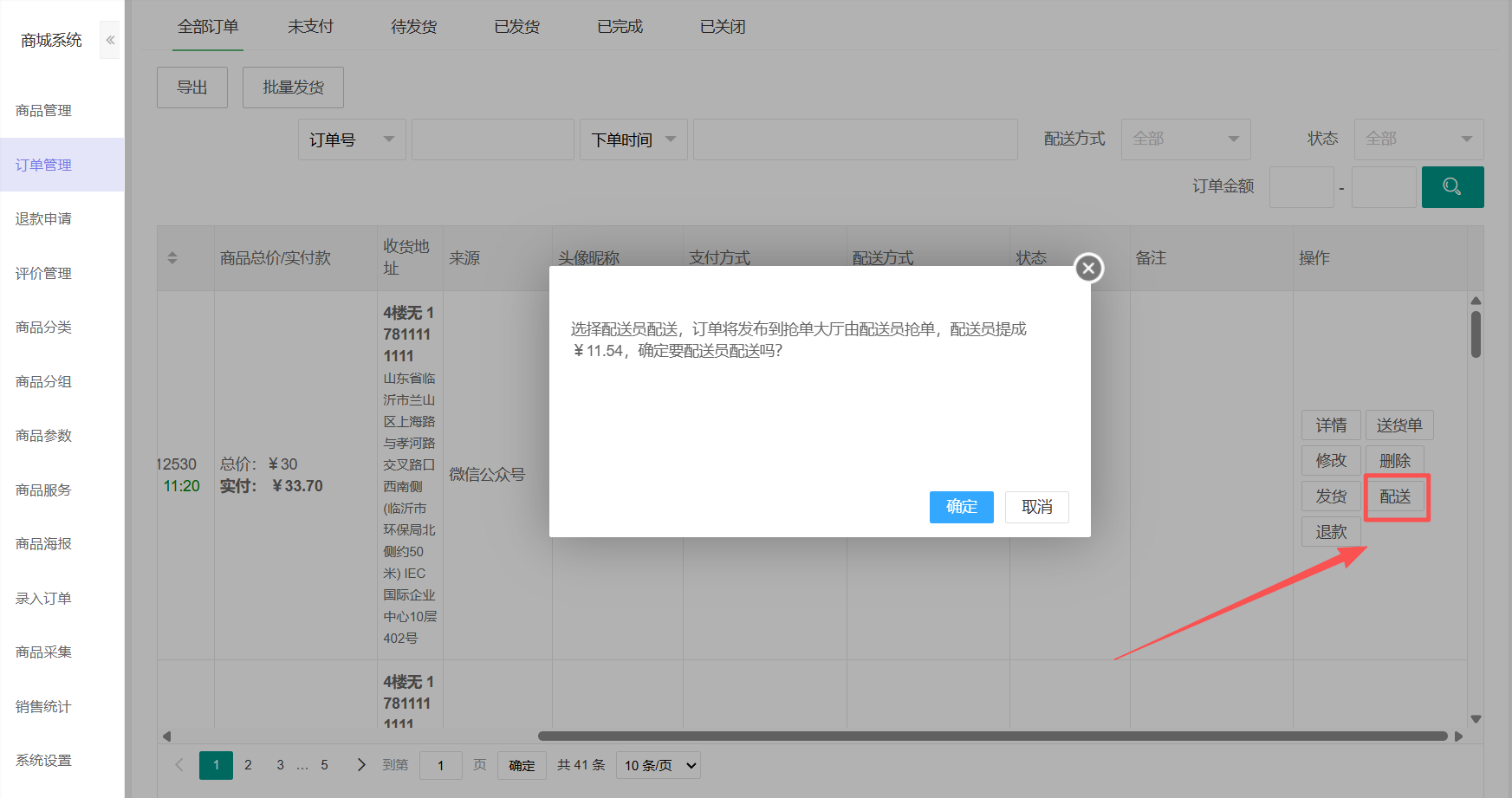Go to next page with right chevron

(361, 765)
